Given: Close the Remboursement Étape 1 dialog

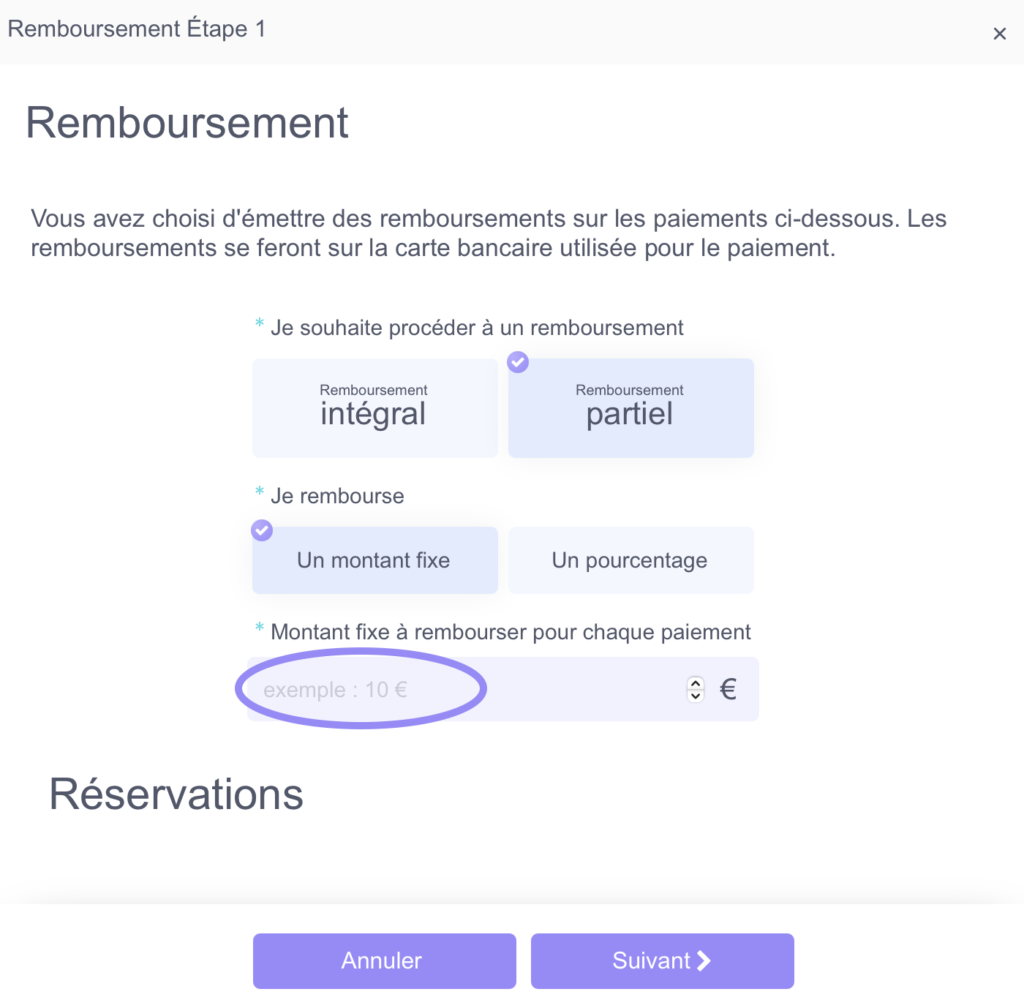Looking at the screenshot, I should [999, 33].
